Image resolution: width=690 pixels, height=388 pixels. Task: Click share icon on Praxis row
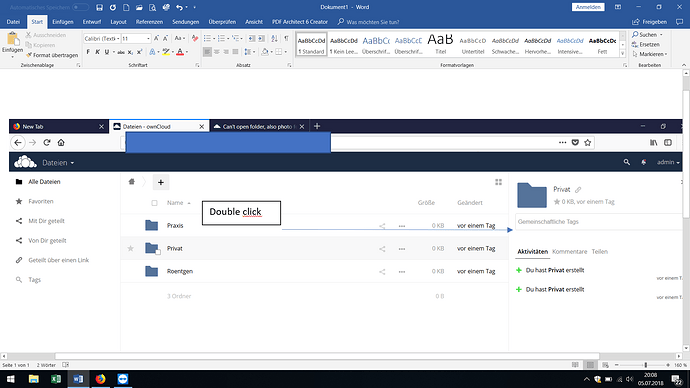382,226
